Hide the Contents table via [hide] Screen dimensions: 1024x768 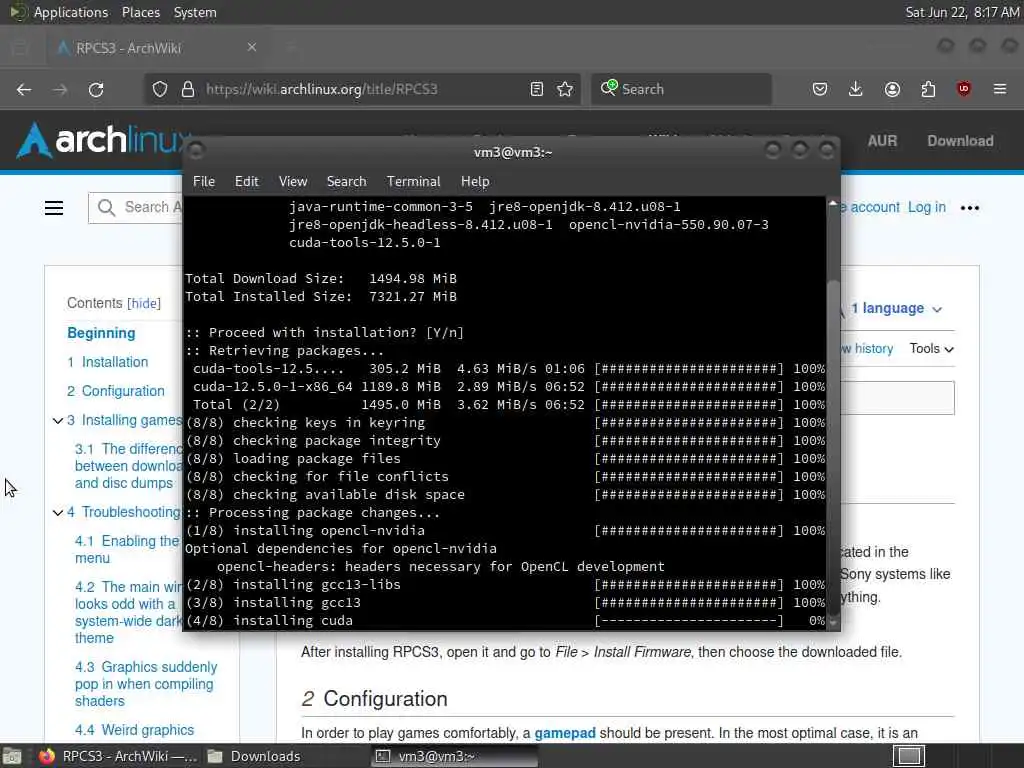pyautogui.click(x=144, y=304)
